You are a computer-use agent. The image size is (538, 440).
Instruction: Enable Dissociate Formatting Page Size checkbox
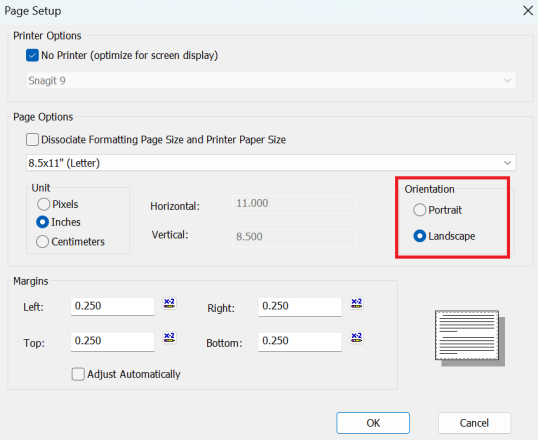pyautogui.click(x=32, y=140)
